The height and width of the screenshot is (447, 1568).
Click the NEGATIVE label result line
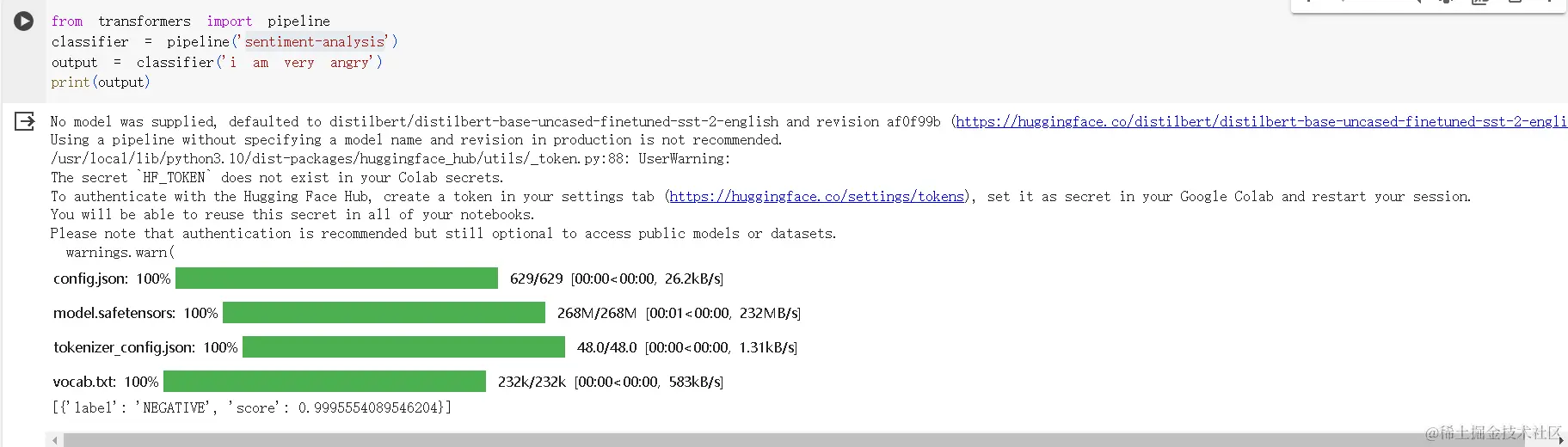pyautogui.click(x=251, y=408)
